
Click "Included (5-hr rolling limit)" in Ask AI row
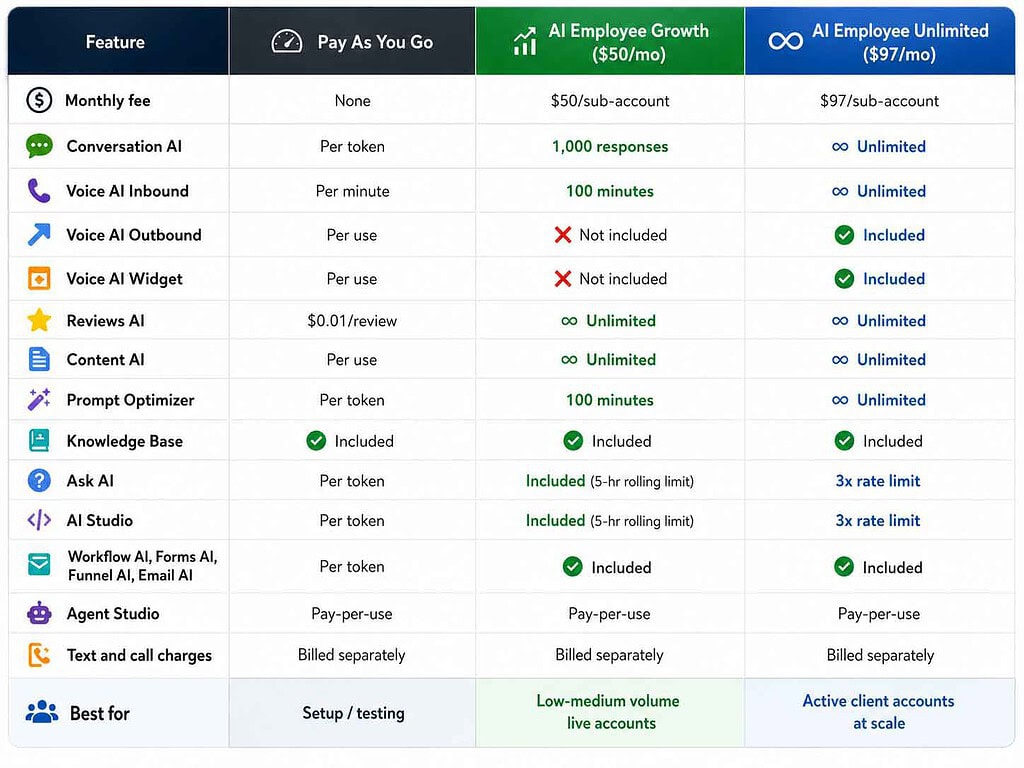pyautogui.click(x=610, y=481)
